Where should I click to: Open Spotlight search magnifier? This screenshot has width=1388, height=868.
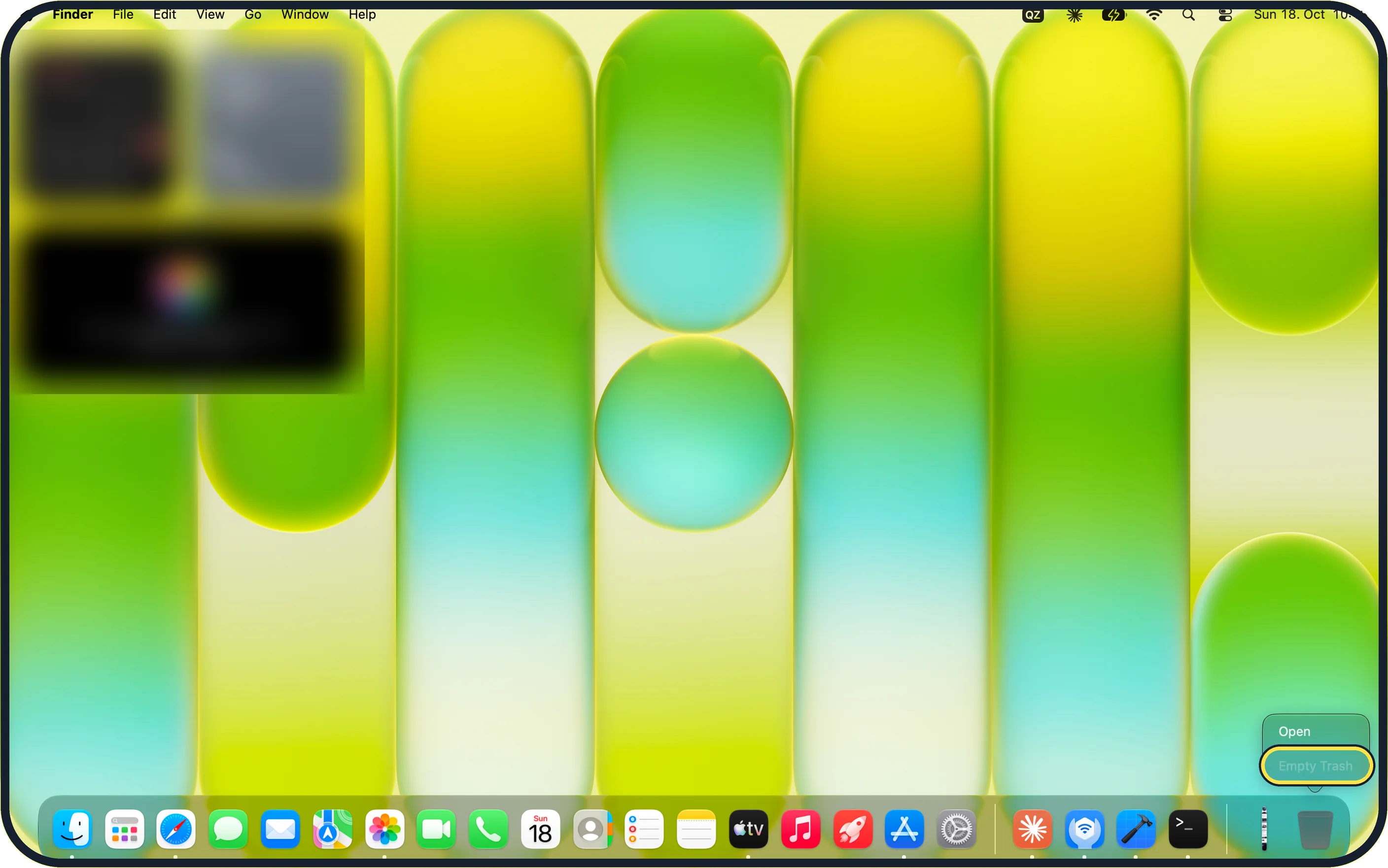(1188, 15)
